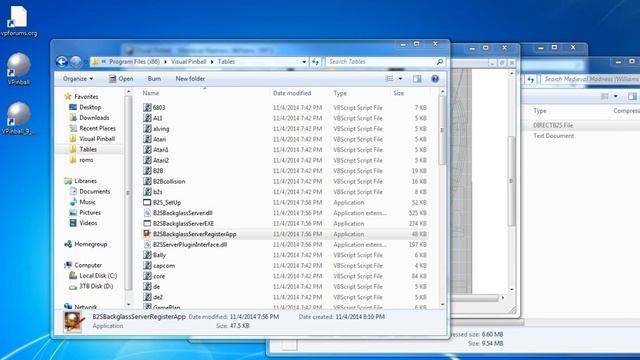Open Explorer help with the question mark icon
The image size is (640, 360).
[x=435, y=79]
